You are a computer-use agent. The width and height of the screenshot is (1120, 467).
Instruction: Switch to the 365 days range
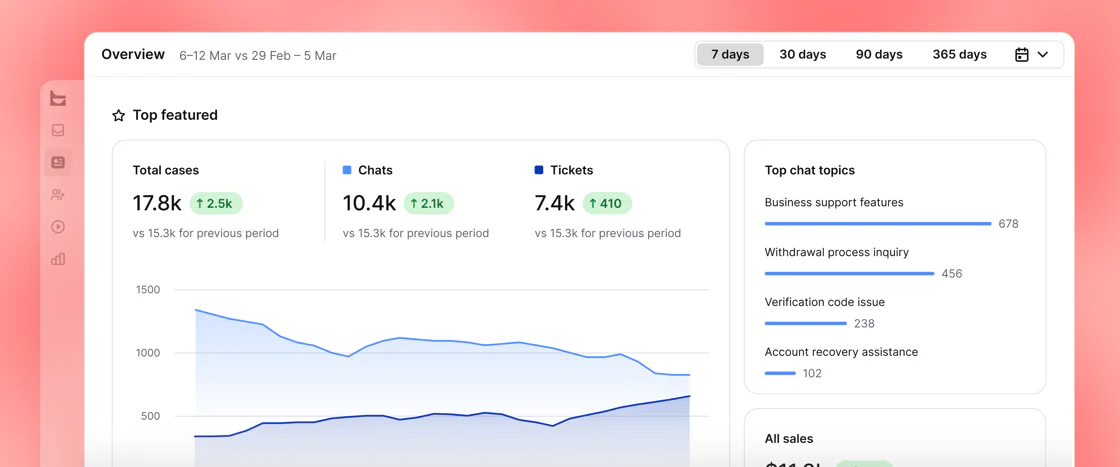tap(959, 55)
